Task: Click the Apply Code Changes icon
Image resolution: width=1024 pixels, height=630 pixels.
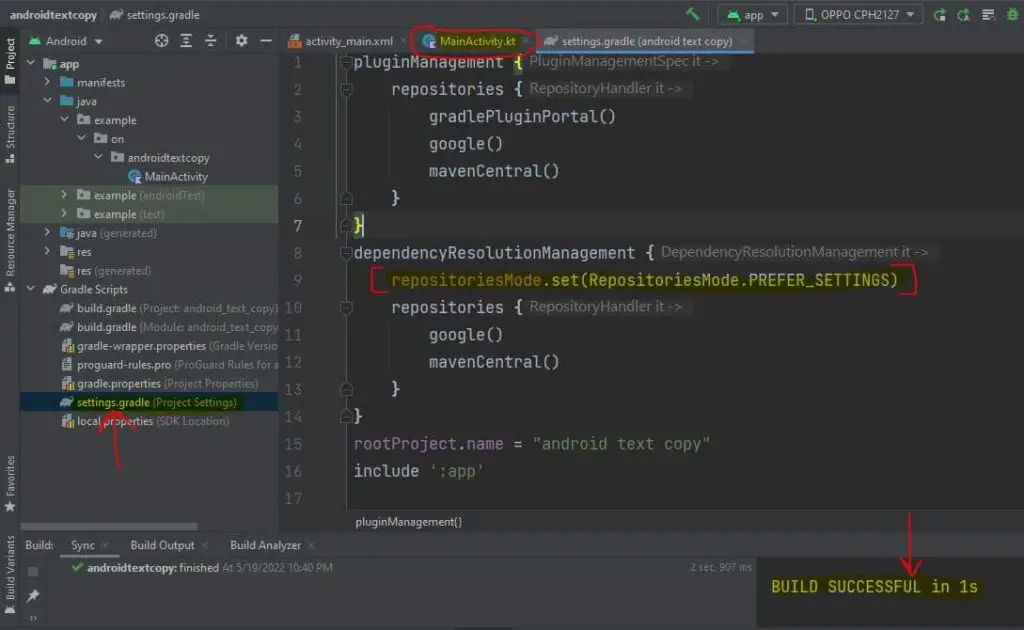Action: pos(964,14)
